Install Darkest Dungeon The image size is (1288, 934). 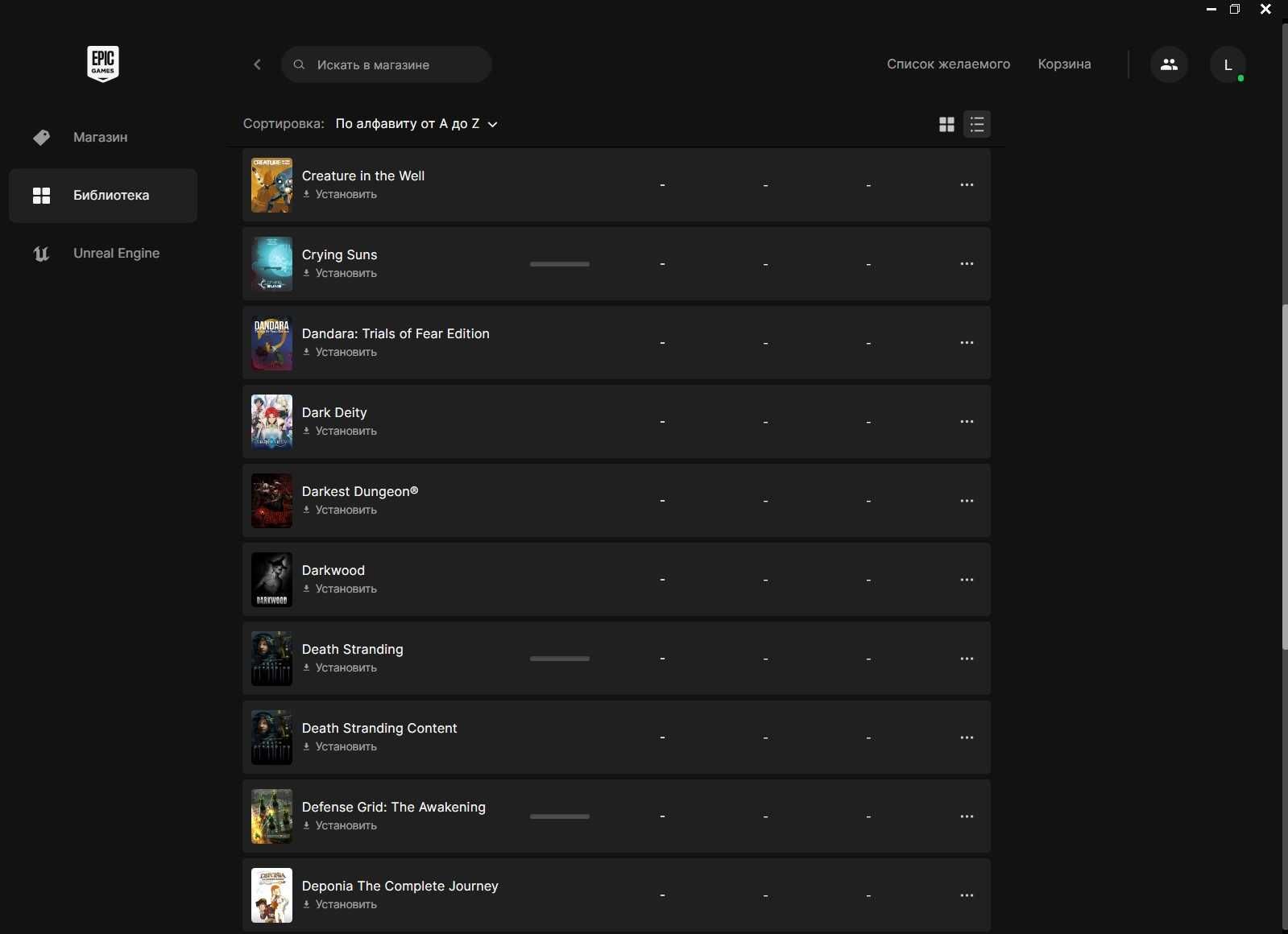pos(340,510)
